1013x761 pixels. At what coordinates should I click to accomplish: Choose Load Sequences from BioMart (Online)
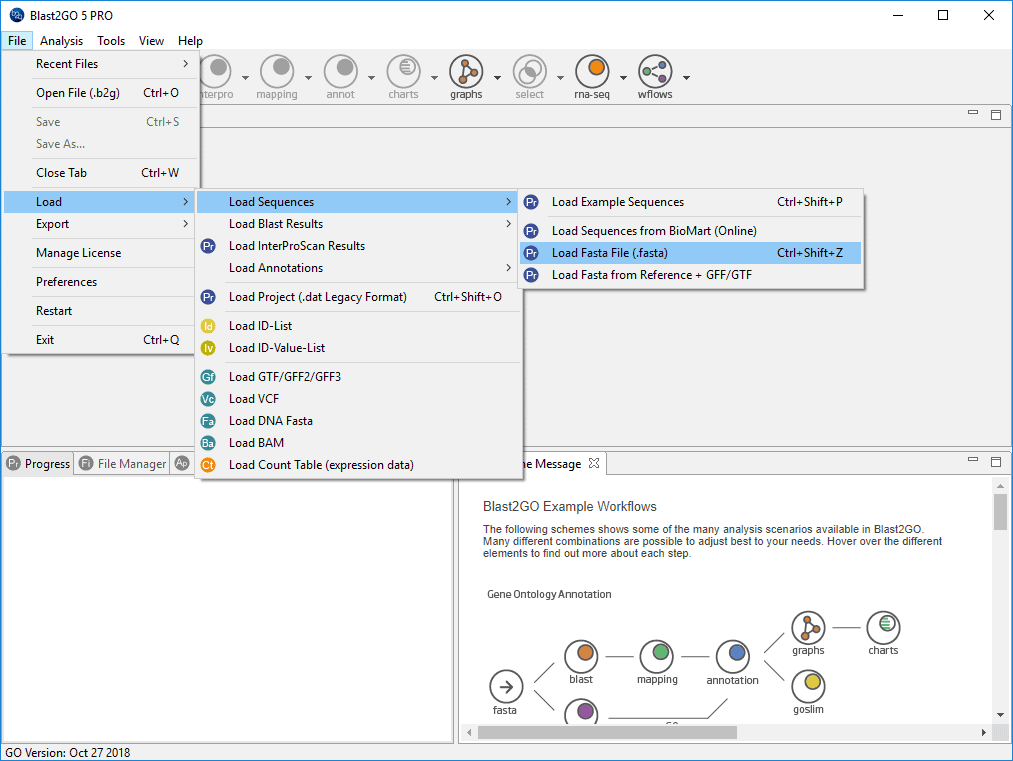pyautogui.click(x=691, y=231)
